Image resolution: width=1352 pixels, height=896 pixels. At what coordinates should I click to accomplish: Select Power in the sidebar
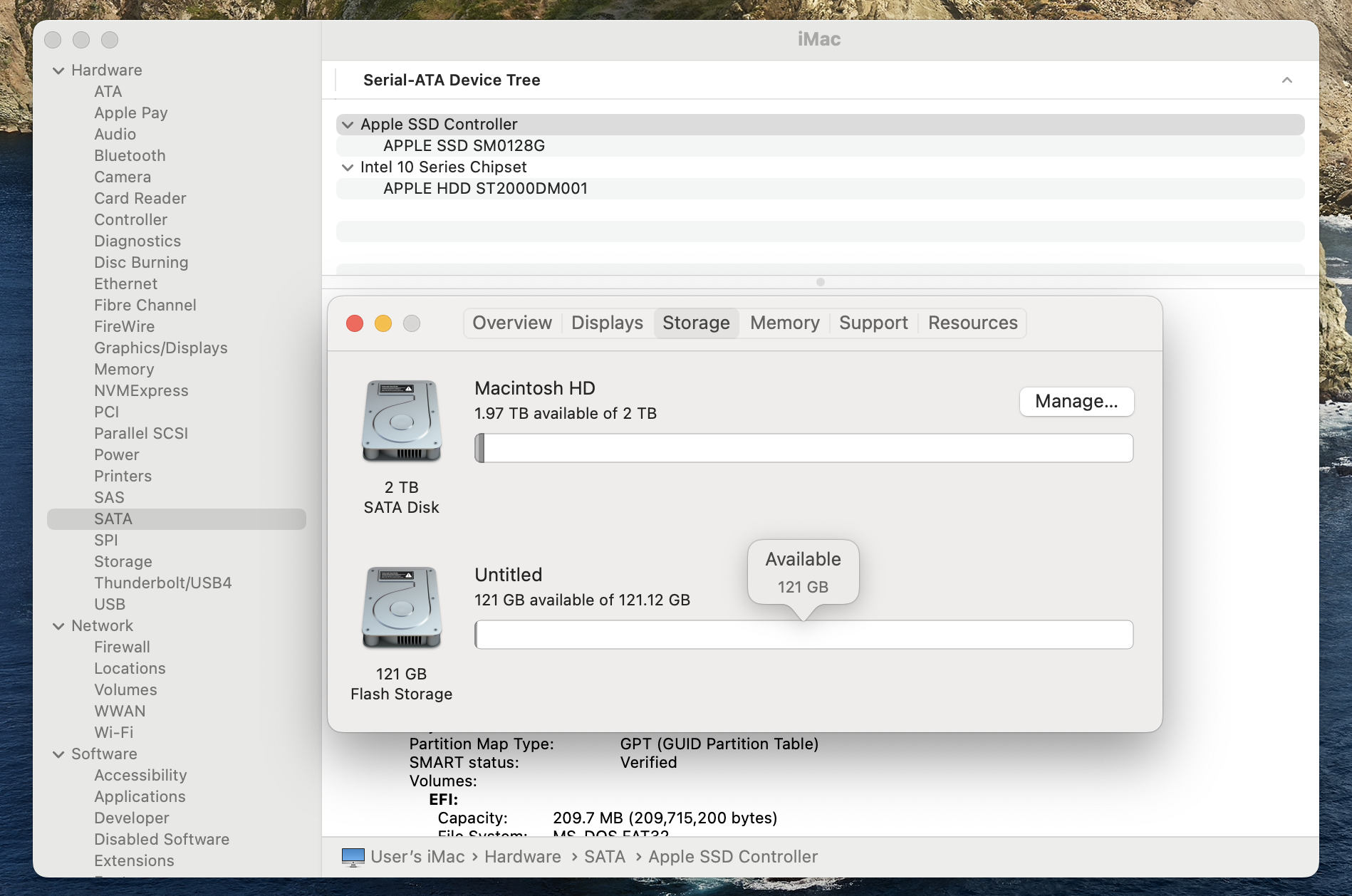pos(117,455)
